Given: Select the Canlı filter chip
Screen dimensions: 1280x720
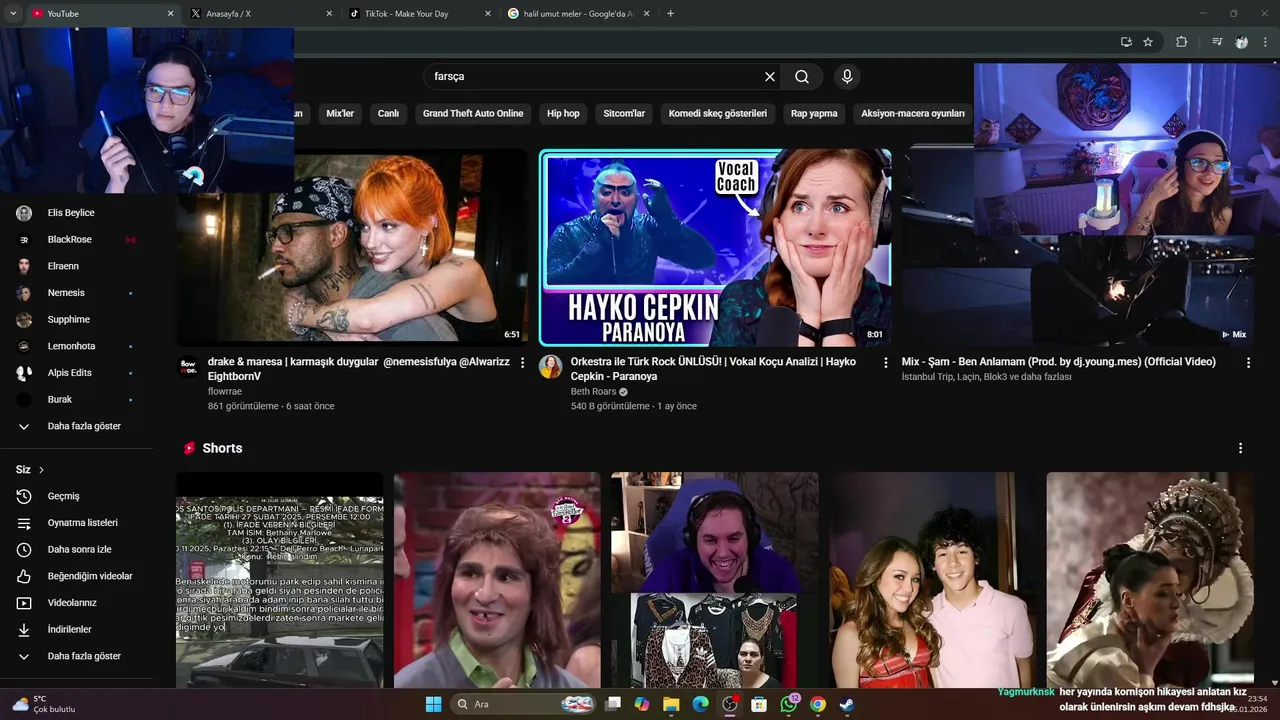Looking at the screenshot, I should click(x=388, y=114).
